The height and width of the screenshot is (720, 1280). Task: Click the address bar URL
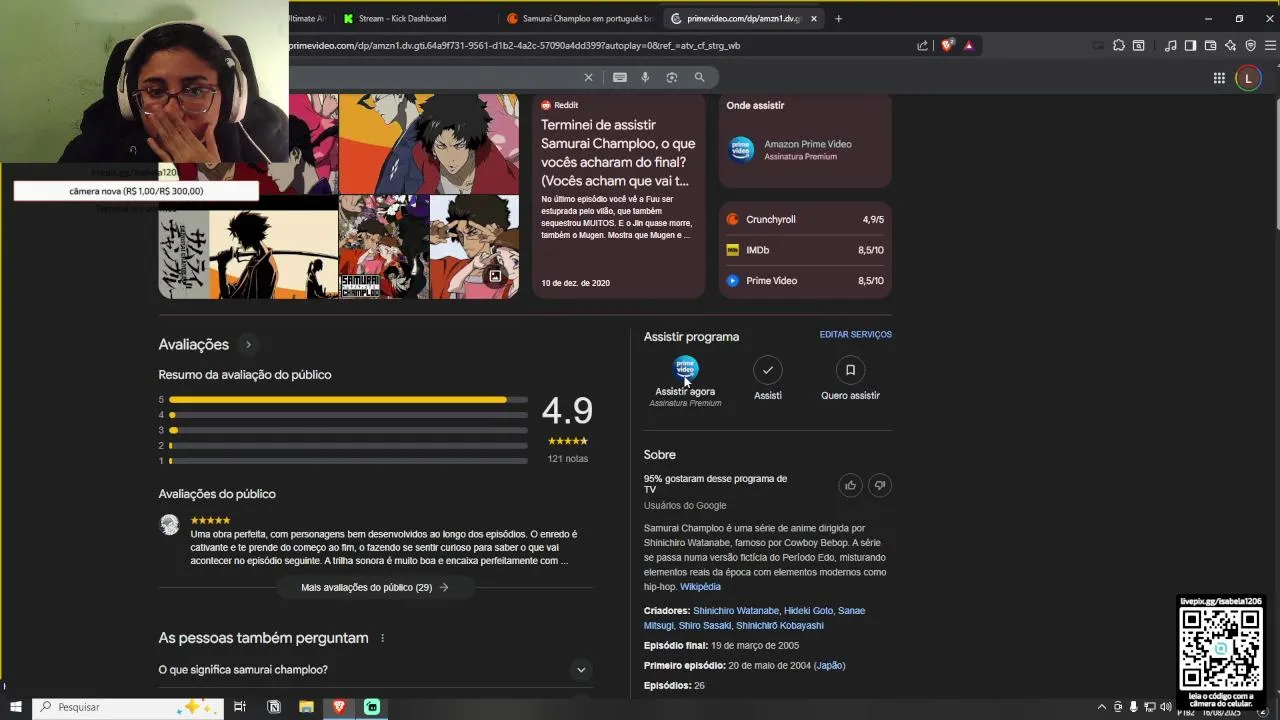(515, 45)
